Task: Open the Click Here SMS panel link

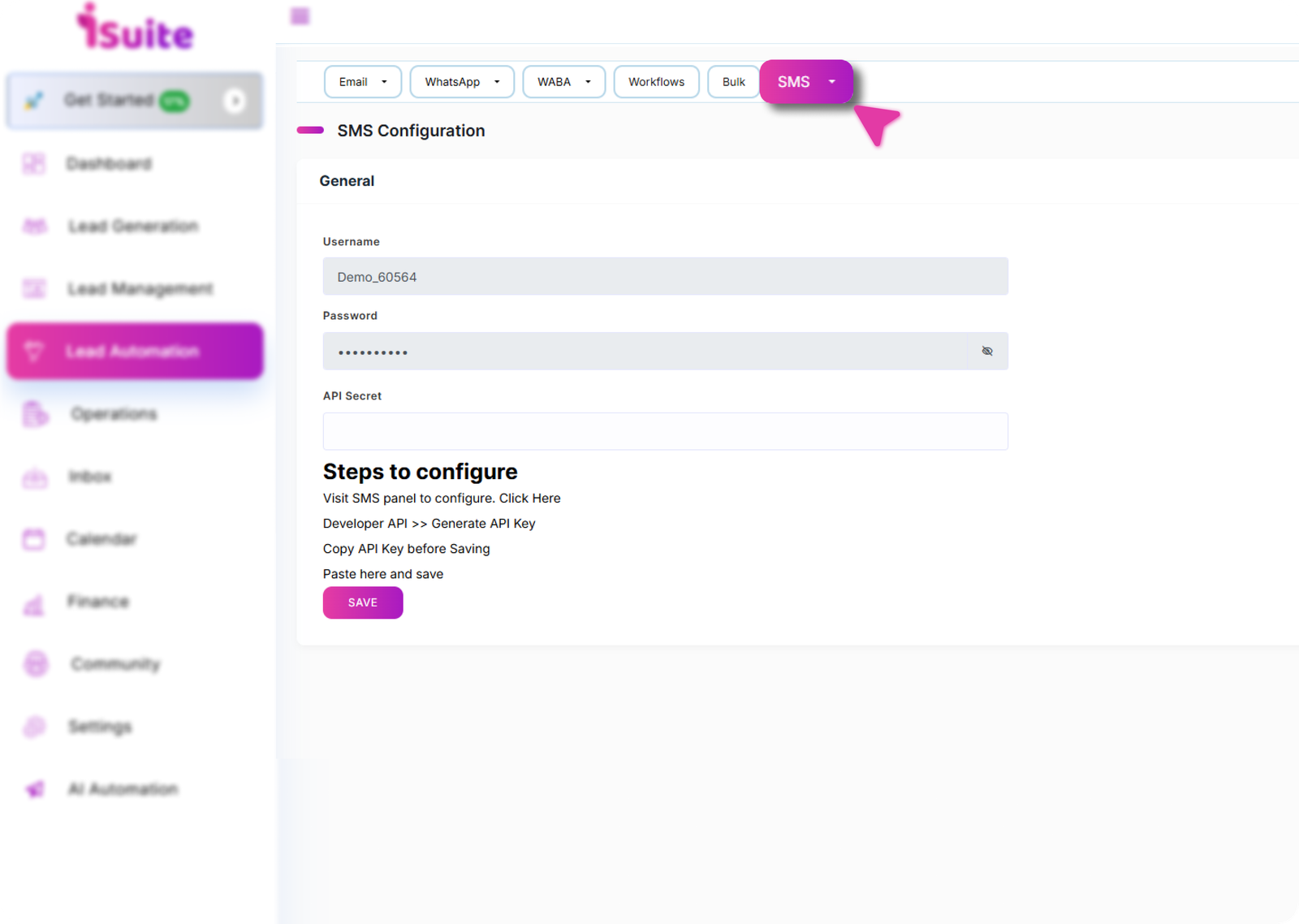Action: coord(532,498)
